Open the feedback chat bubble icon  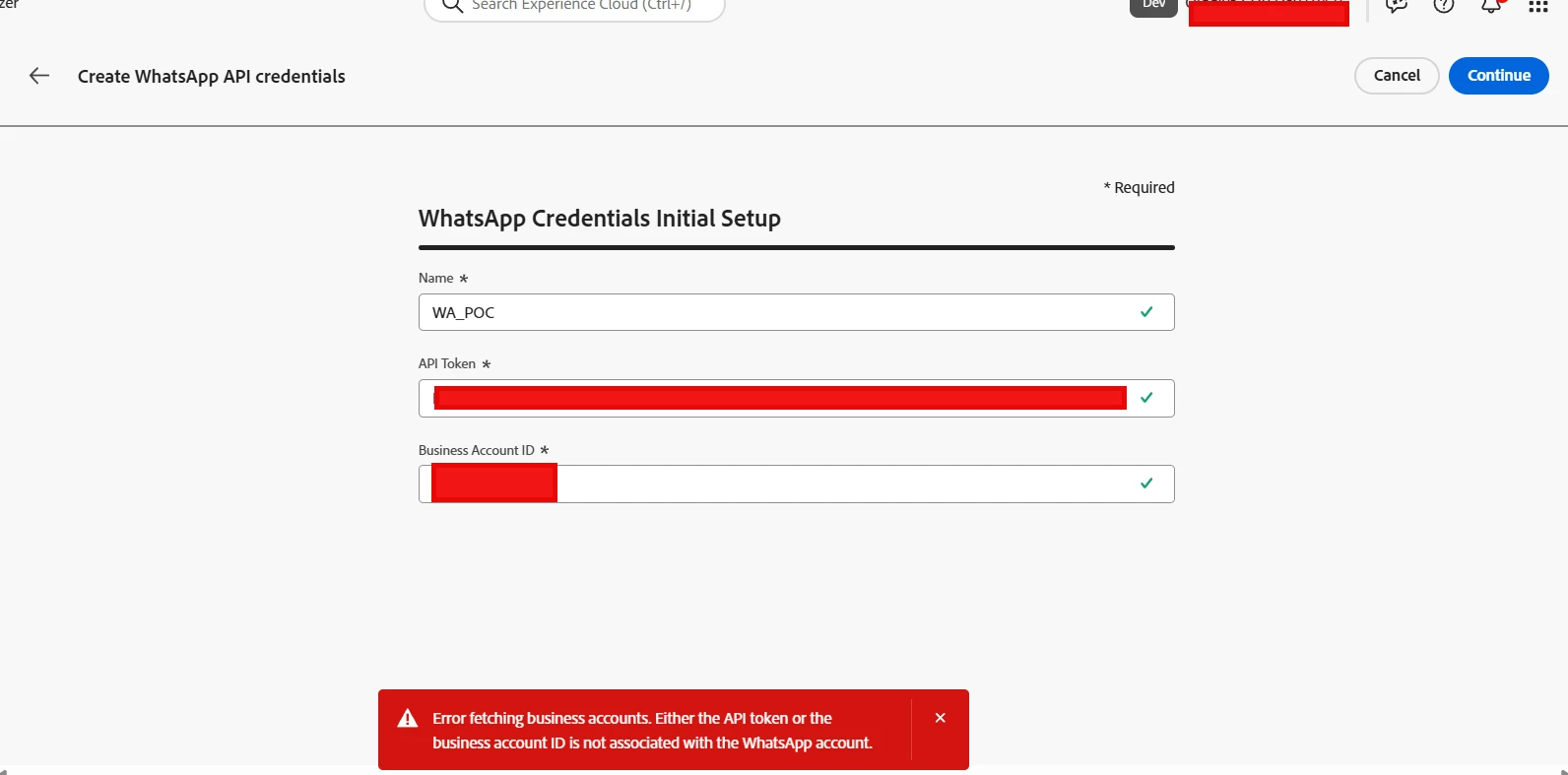(x=1396, y=5)
